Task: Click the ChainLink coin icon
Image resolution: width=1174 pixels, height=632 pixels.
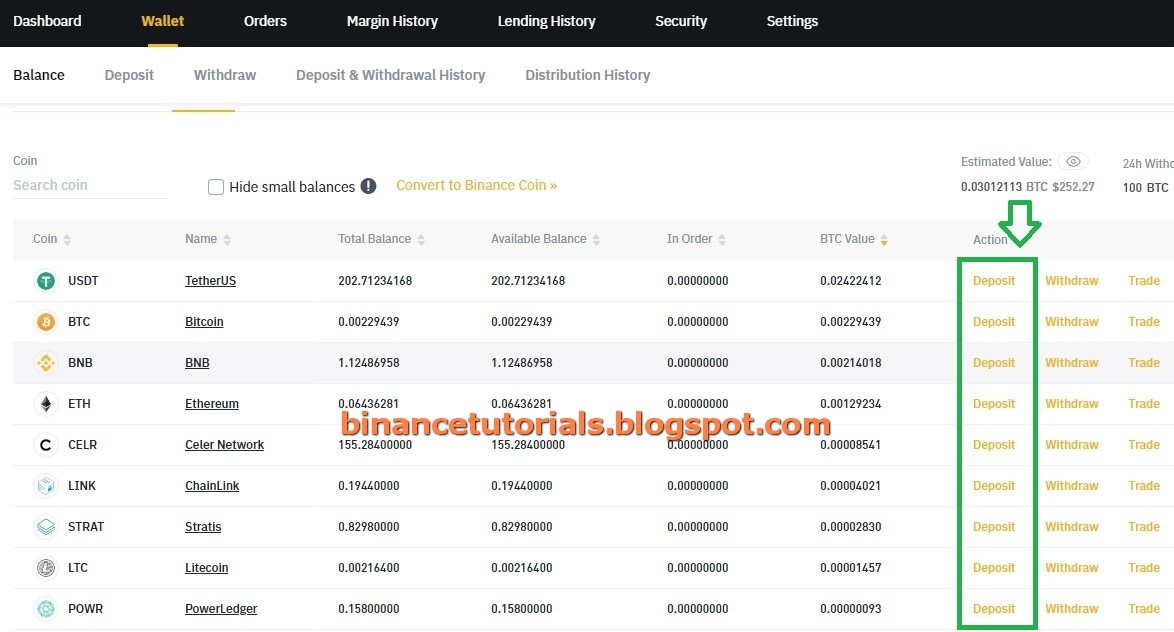Action: [45, 486]
